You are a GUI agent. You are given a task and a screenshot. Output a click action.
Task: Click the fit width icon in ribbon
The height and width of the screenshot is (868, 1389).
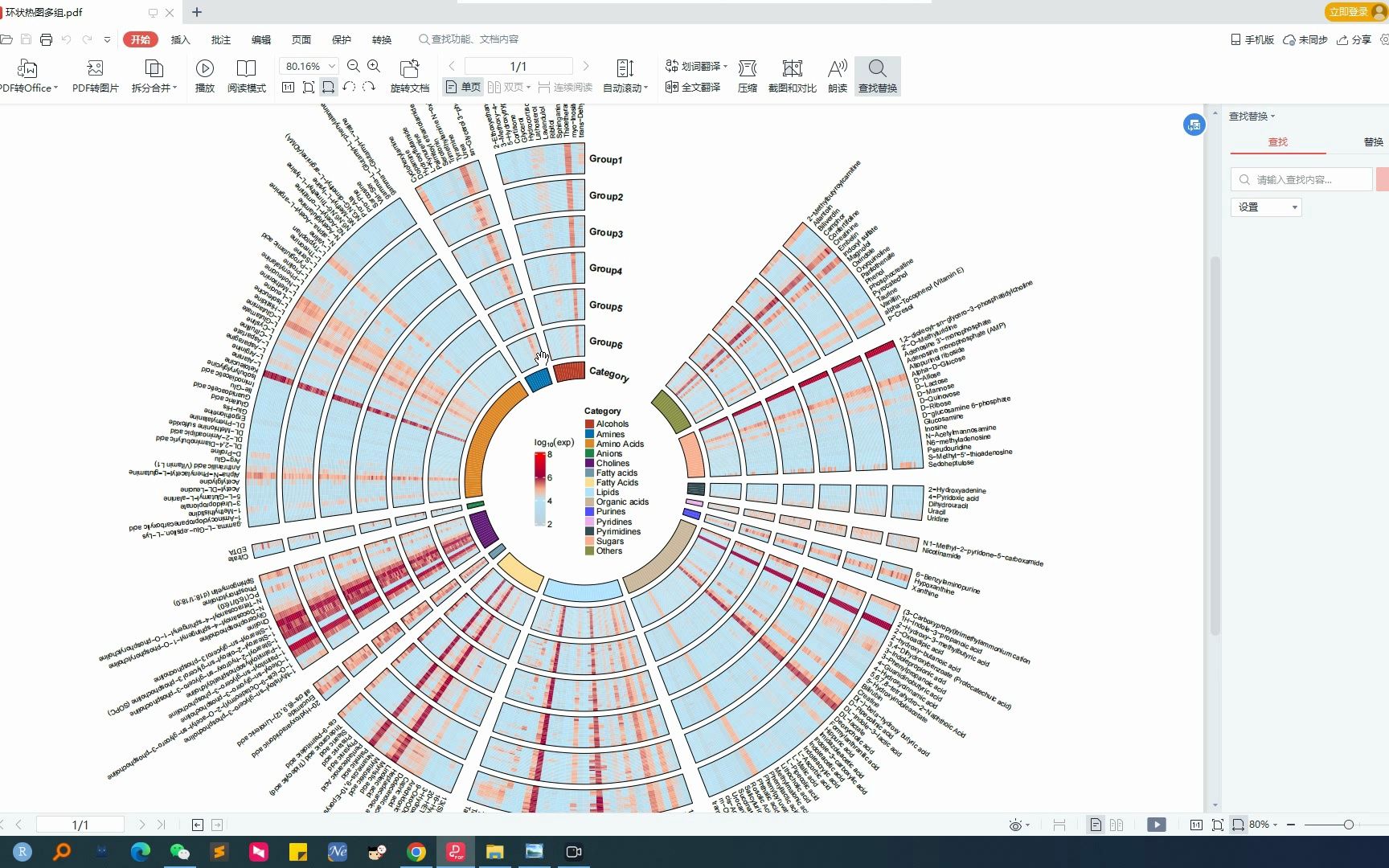329,87
